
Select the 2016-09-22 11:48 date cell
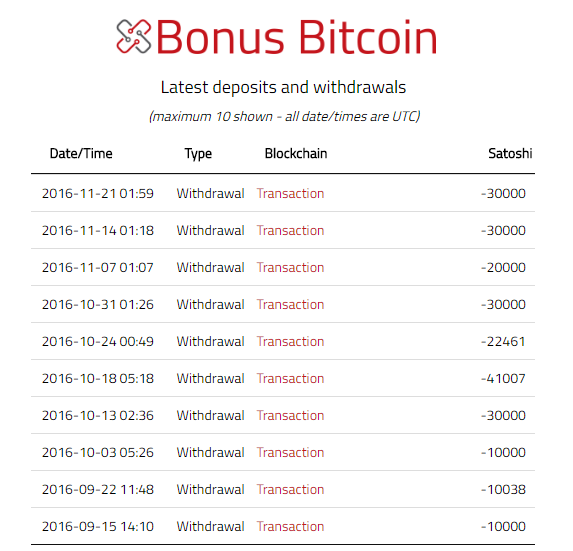(x=98, y=490)
